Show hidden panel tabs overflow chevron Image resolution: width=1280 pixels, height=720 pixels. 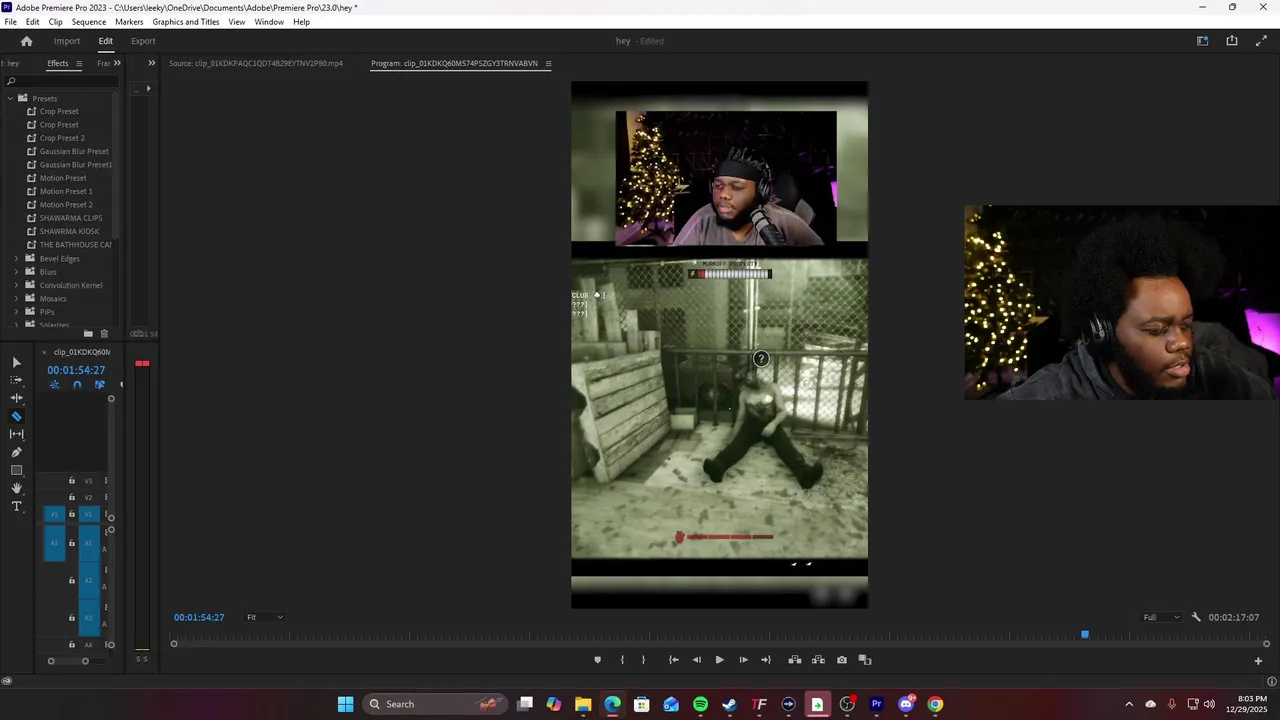click(x=117, y=63)
